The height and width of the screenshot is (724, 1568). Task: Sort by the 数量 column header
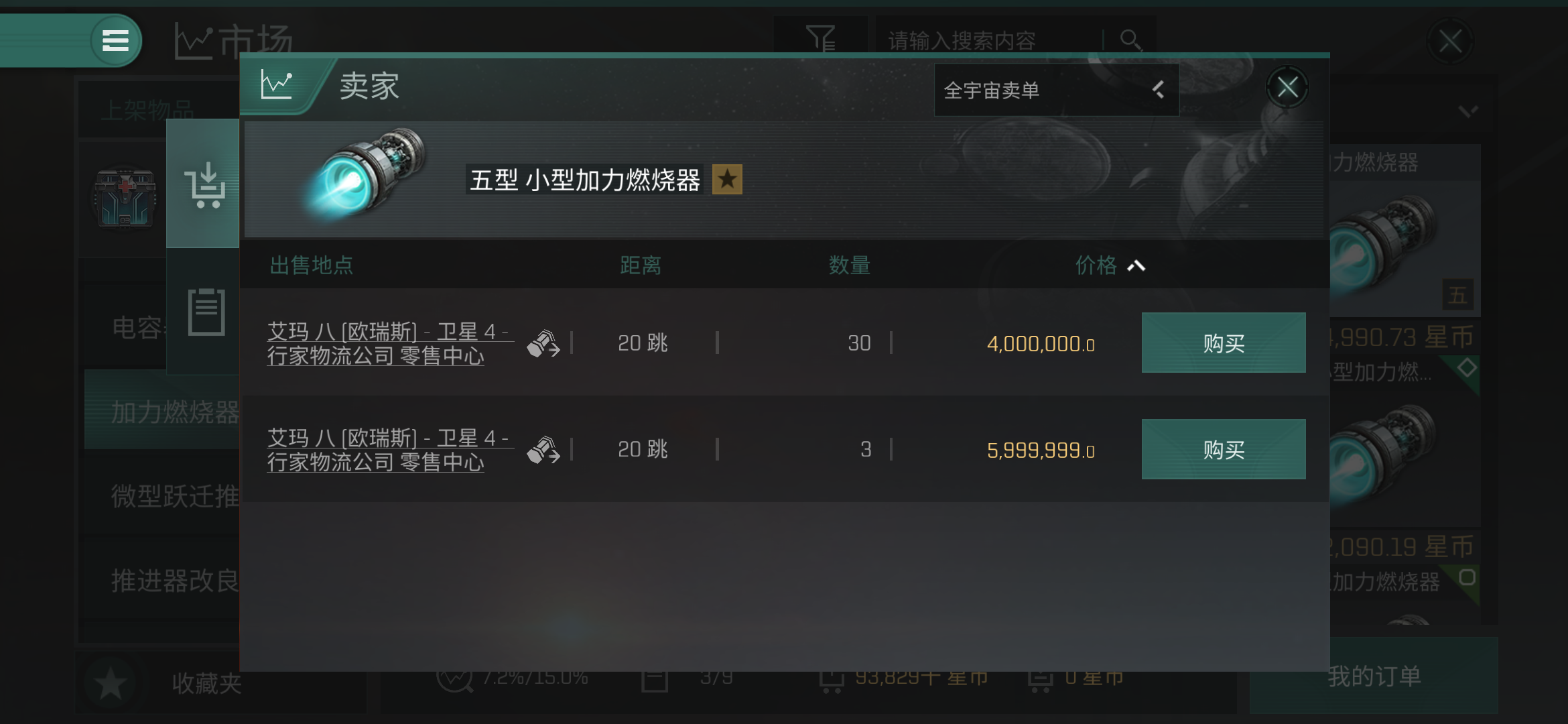point(849,265)
